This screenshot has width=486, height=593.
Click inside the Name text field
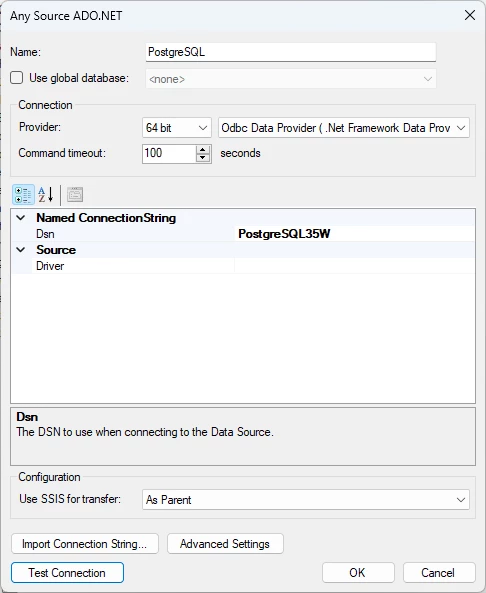pos(290,52)
